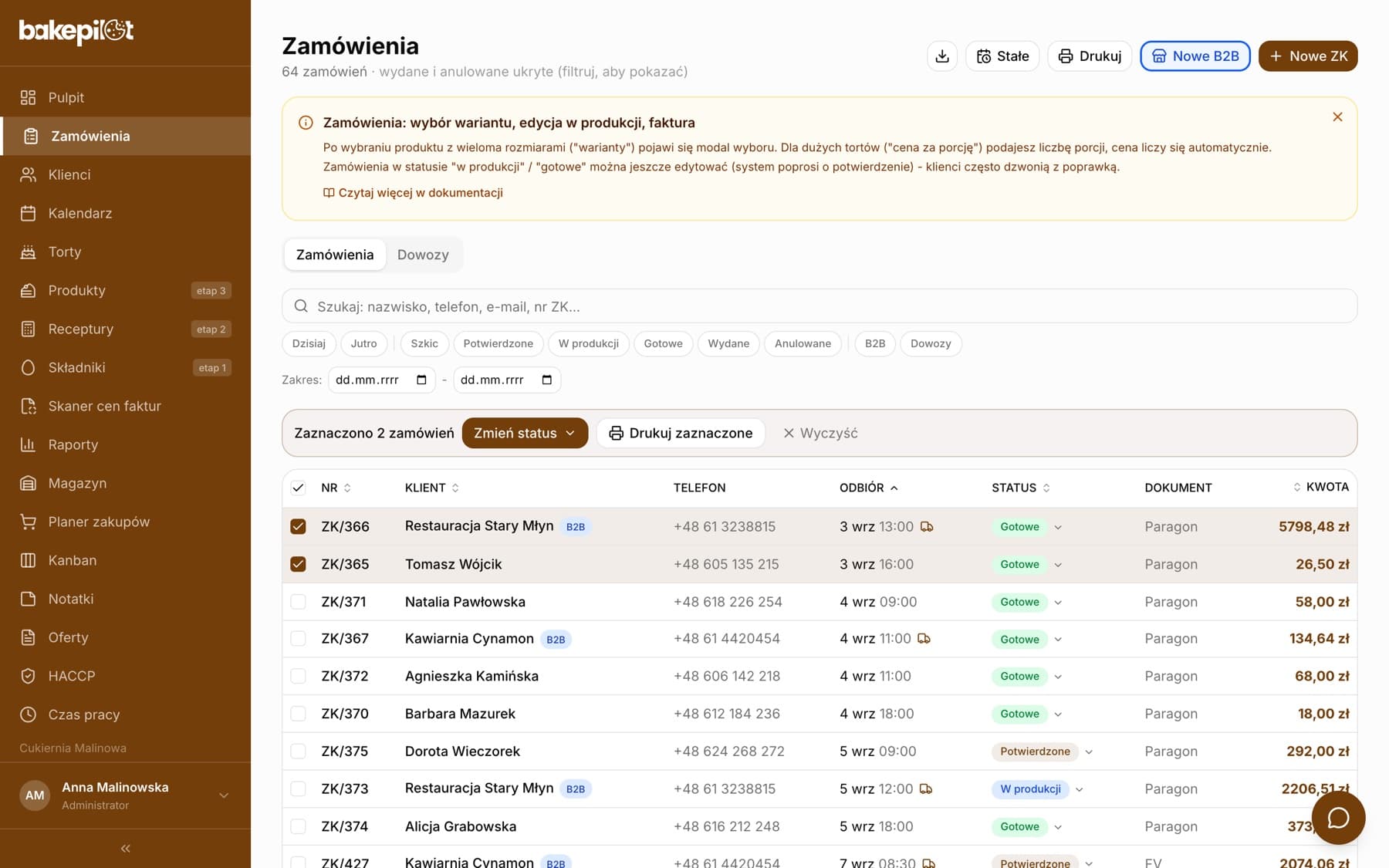Expand Anna Malinowska user menu
This screenshot has height=868, width=1389.
[x=125, y=796]
